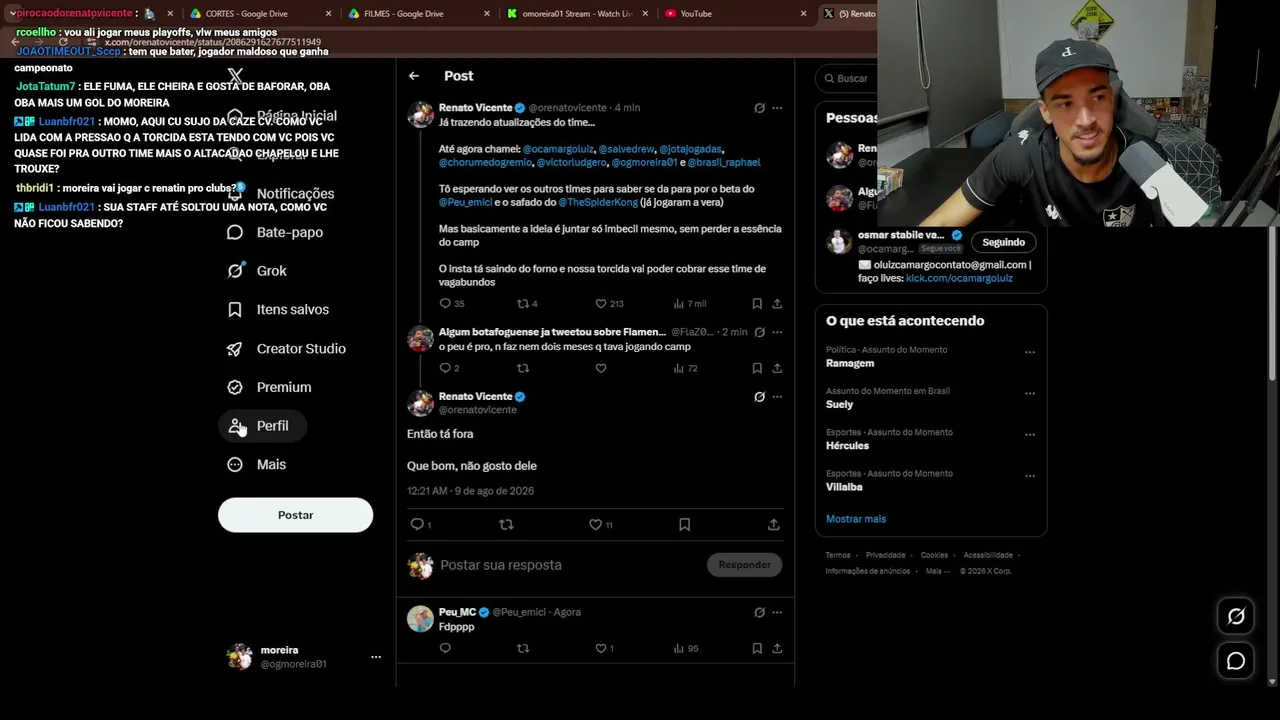Open more options on 'Já trazendo atualizações' tweet

pyautogui.click(x=777, y=108)
